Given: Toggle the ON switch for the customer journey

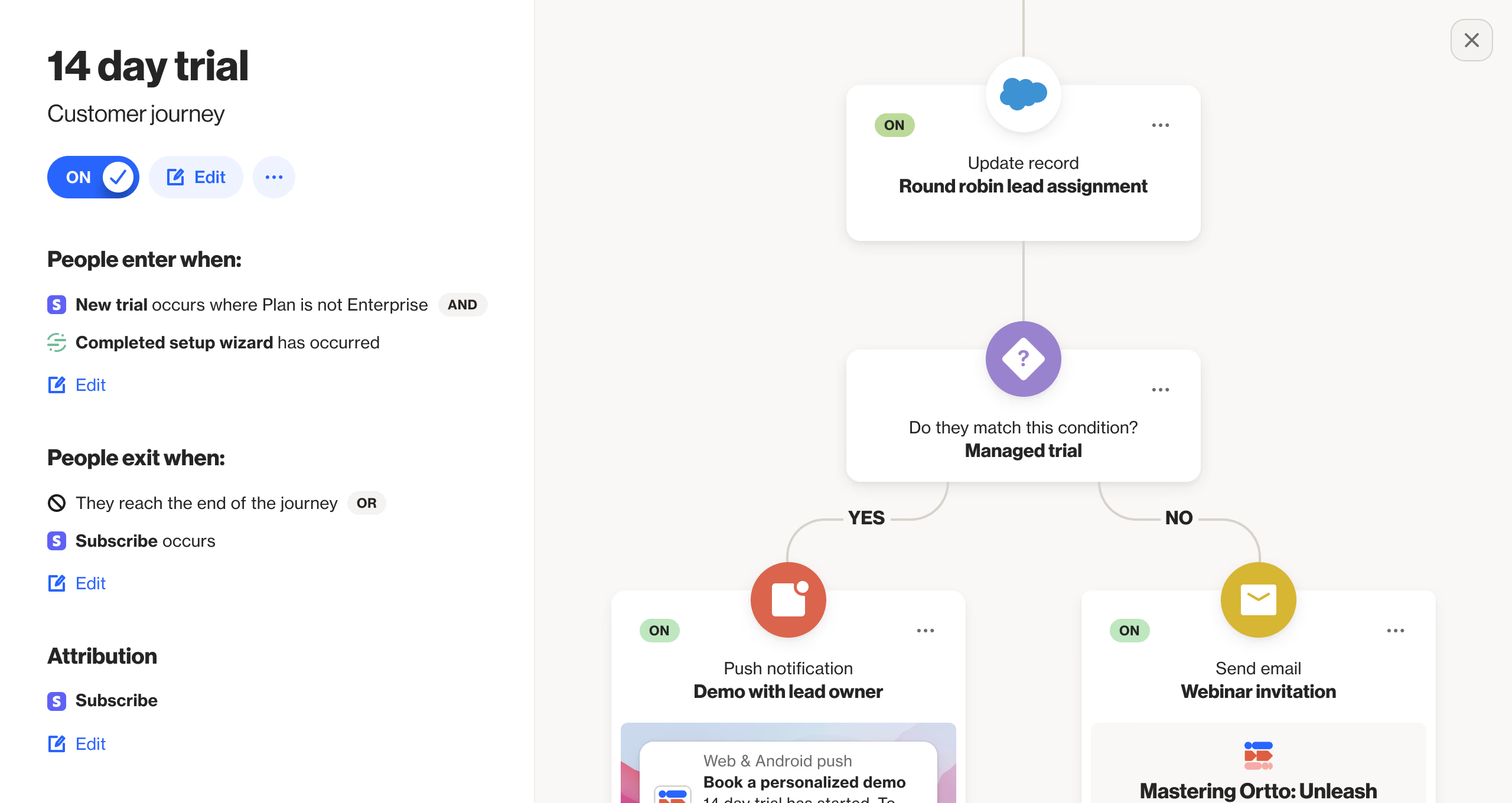Looking at the screenshot, I should 92,176.
